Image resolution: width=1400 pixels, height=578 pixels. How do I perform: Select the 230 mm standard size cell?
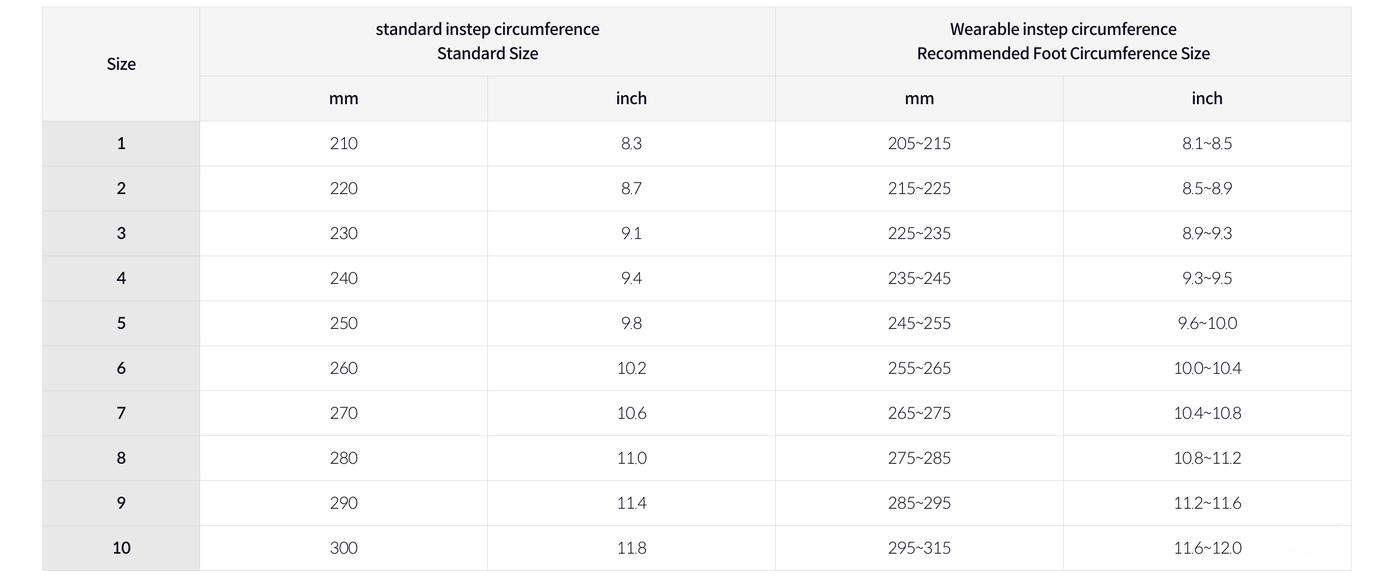coord(343,233)
